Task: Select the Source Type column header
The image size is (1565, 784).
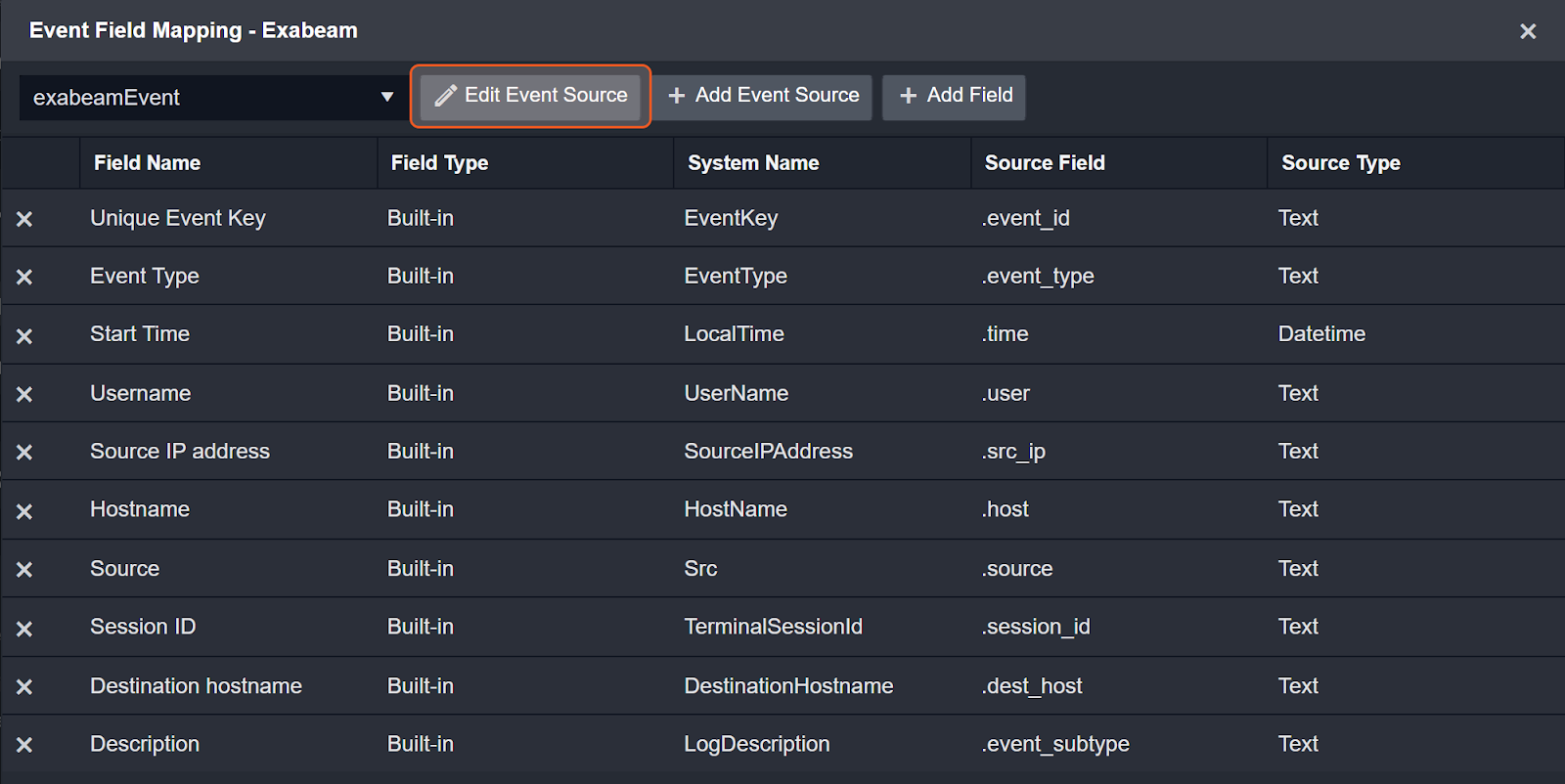Action: tap(1341, 163)
